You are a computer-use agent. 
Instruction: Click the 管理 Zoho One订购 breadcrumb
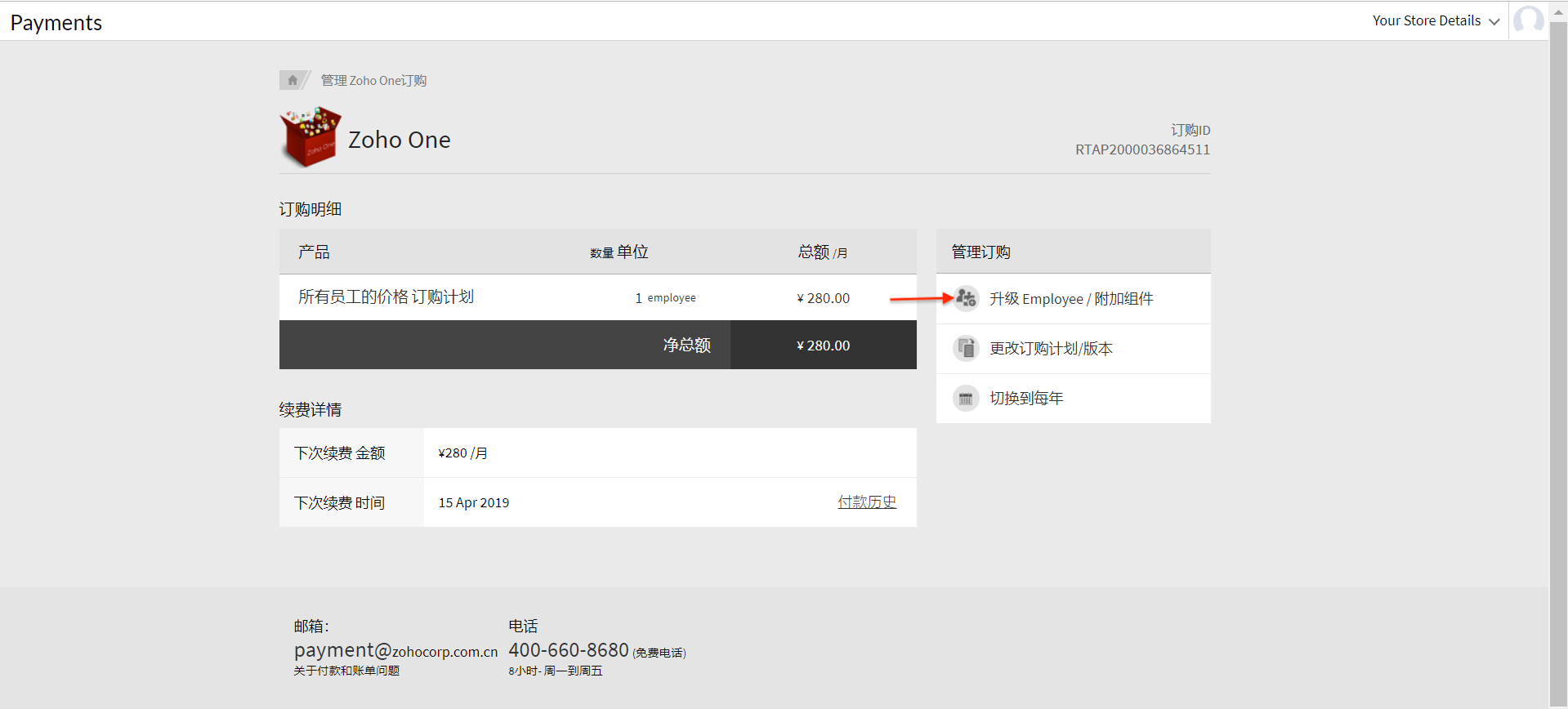click(373, 80)
